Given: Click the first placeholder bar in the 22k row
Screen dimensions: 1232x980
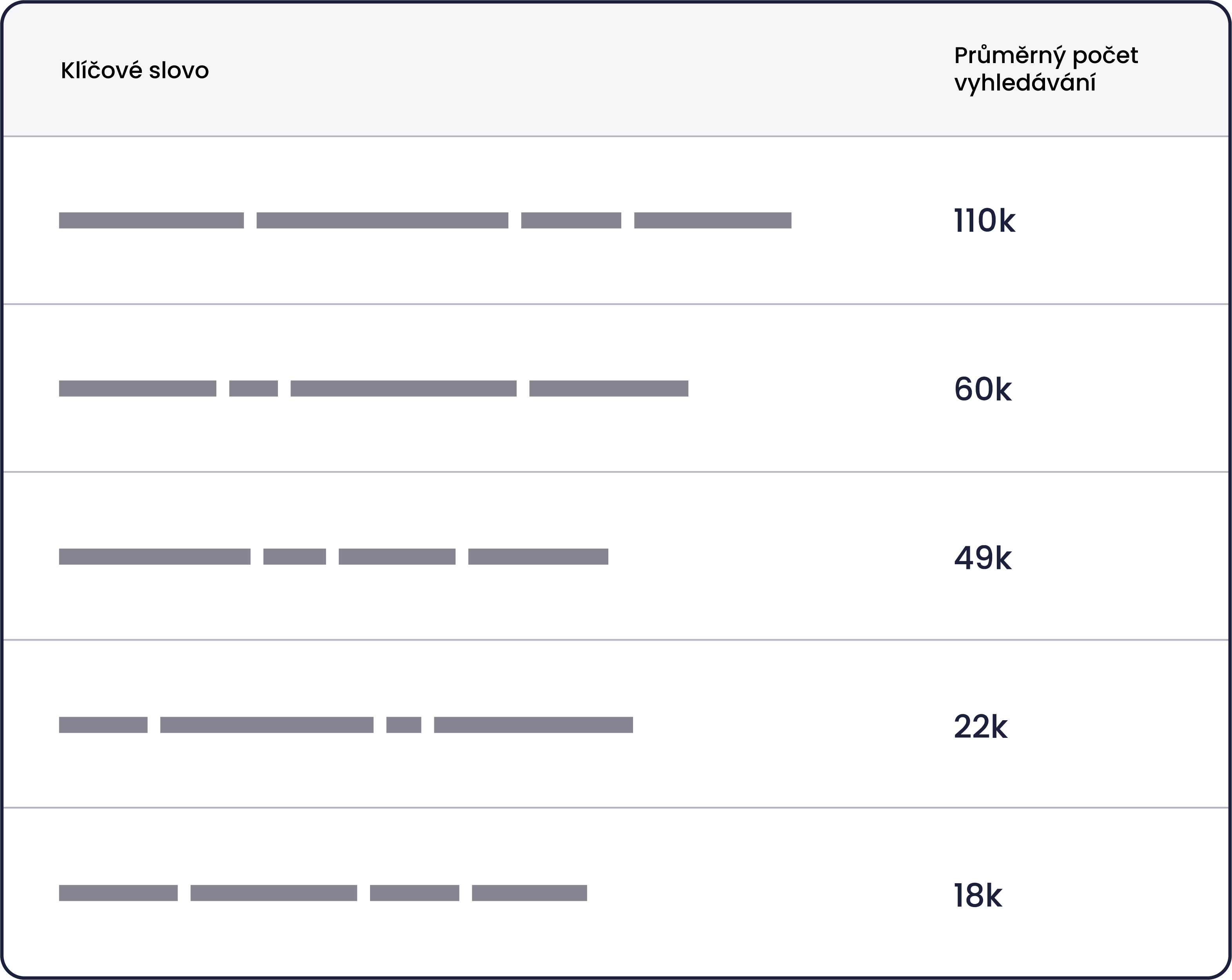Looking at the screenshot, I should pyautogui.click(x=103, y=725).
